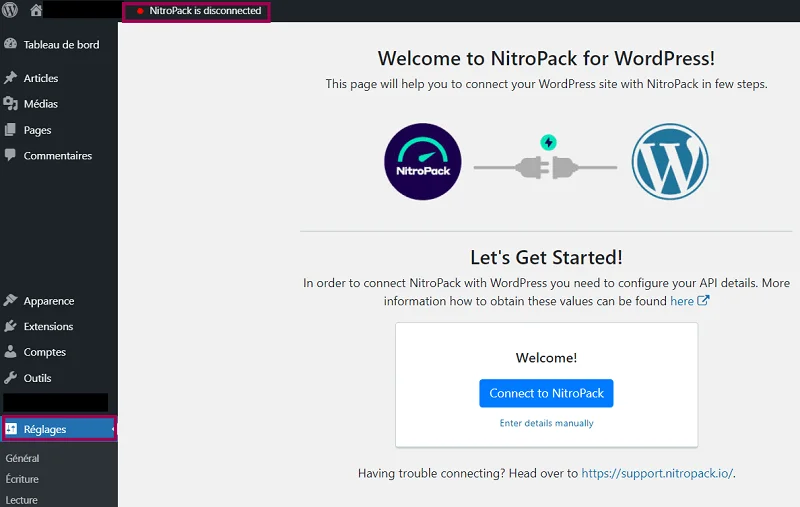Click the red disconnected status dot
This screenshot has width=800, height=507.
tap(140, 11)
